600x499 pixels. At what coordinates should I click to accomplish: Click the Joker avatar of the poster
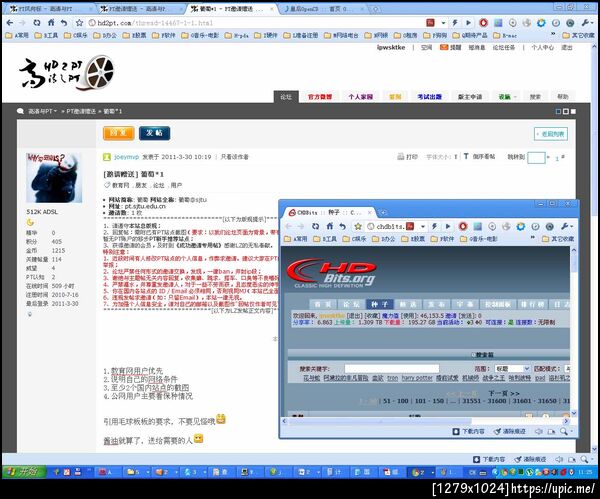pos(54,178)
